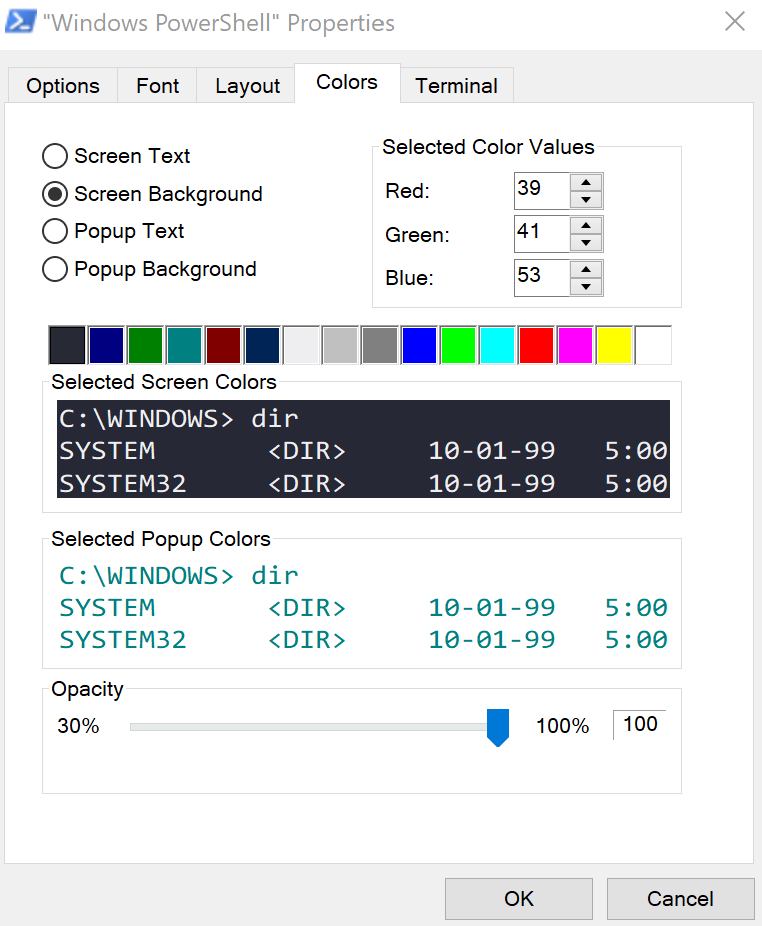
Task: Open the Font tab
Action: pos(157,85)
